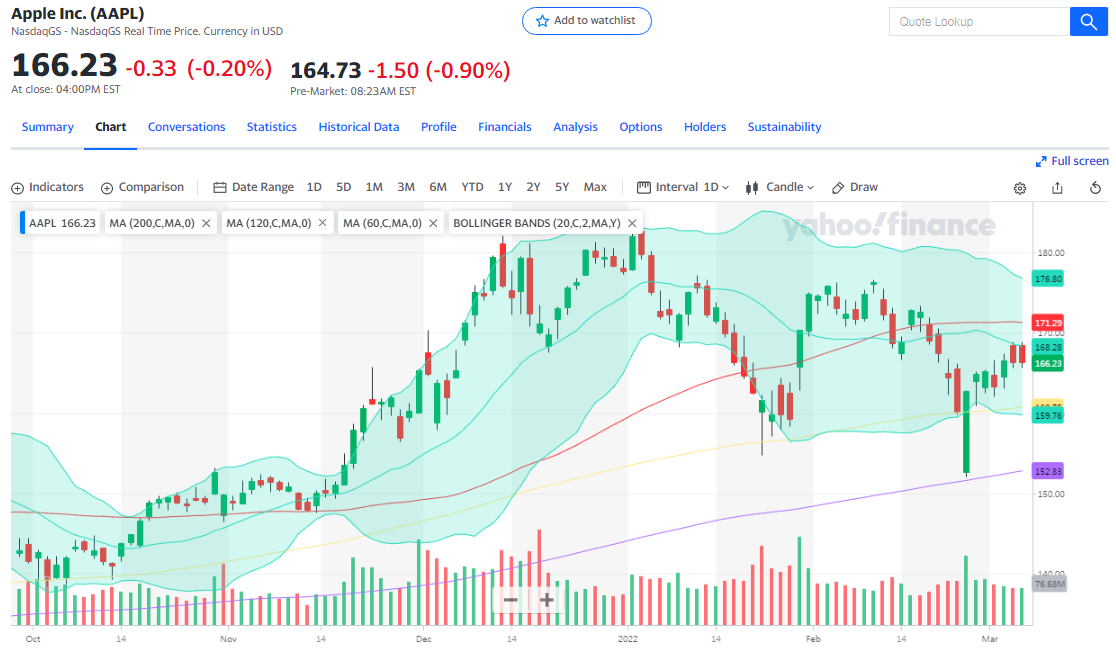Set chart range to 5D
This screenshot has width=1116, height=655.
click(x=344, y=187)
